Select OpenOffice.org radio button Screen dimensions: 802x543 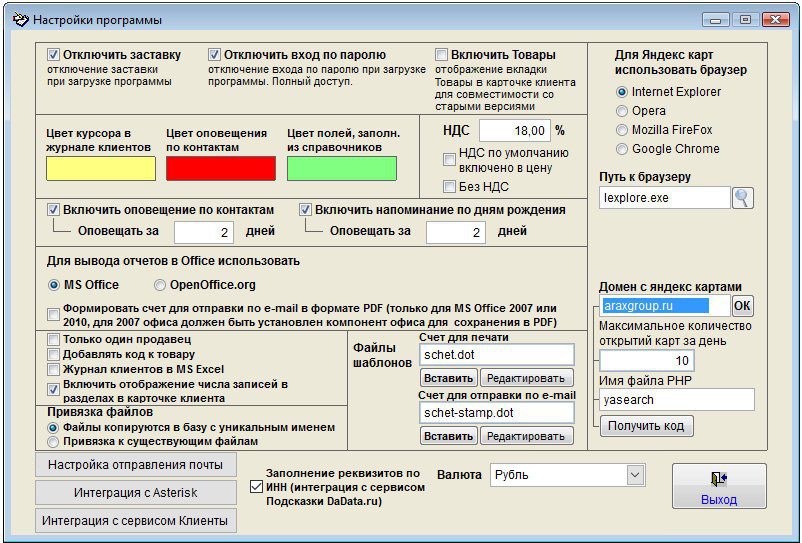pos(160,285)
